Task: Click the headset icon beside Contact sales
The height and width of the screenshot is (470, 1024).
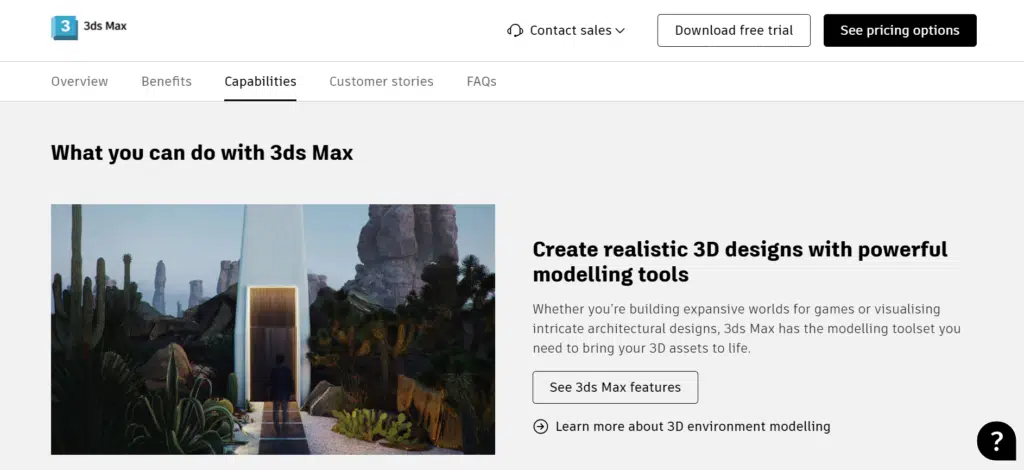Action: pos(515,31)
